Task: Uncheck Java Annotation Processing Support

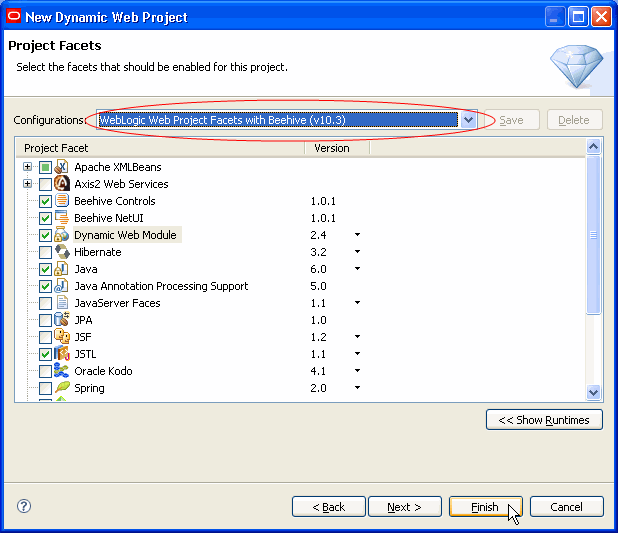Action: click(x=45, y=287)
